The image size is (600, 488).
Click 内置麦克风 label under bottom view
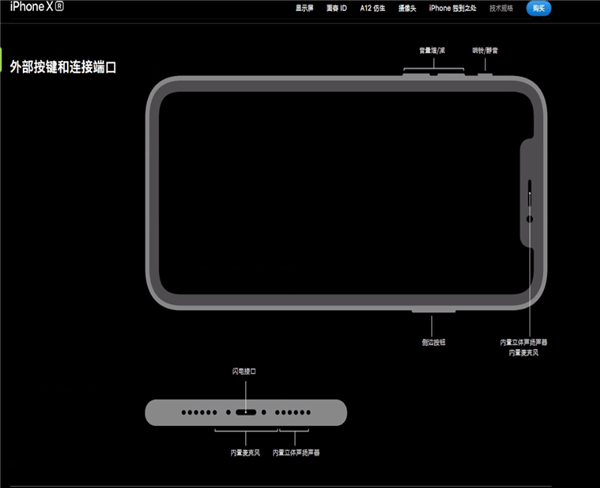[x=245, y=453]
